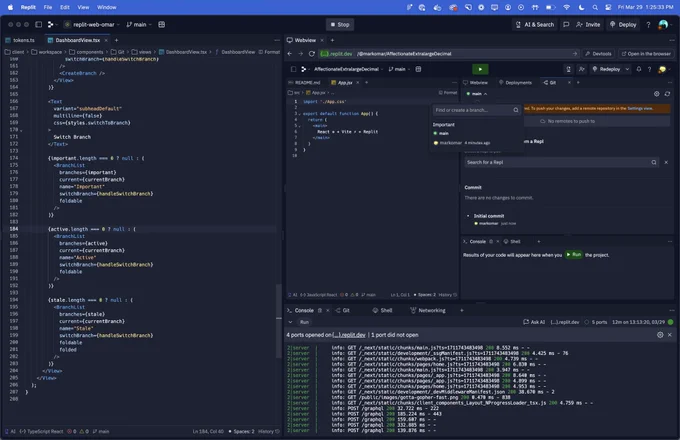Screen dimensions: 680x440
Task: Reload the webview page
Action: tap(311, 54)
